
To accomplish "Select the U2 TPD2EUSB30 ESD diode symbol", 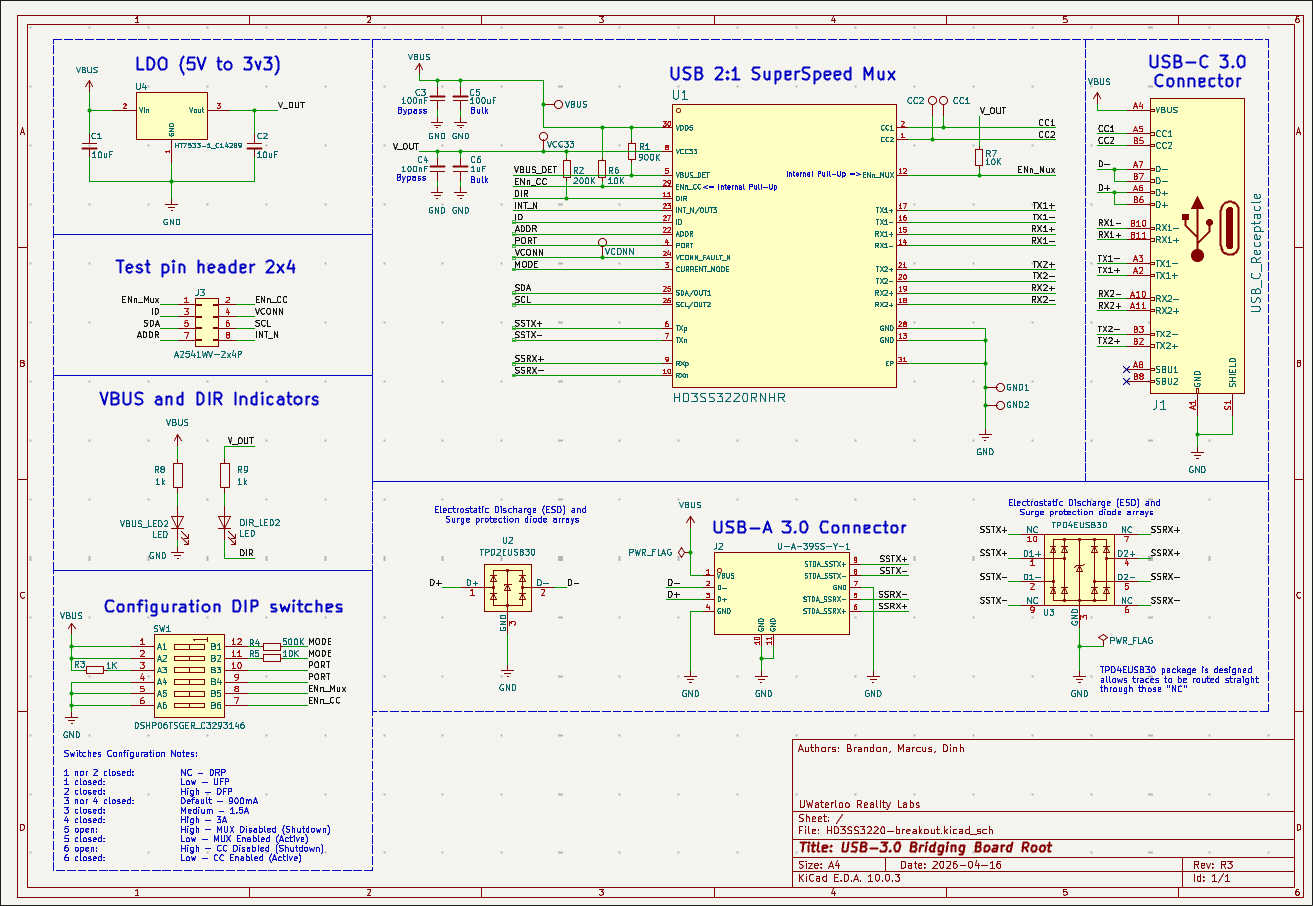I will coord(508,587).
